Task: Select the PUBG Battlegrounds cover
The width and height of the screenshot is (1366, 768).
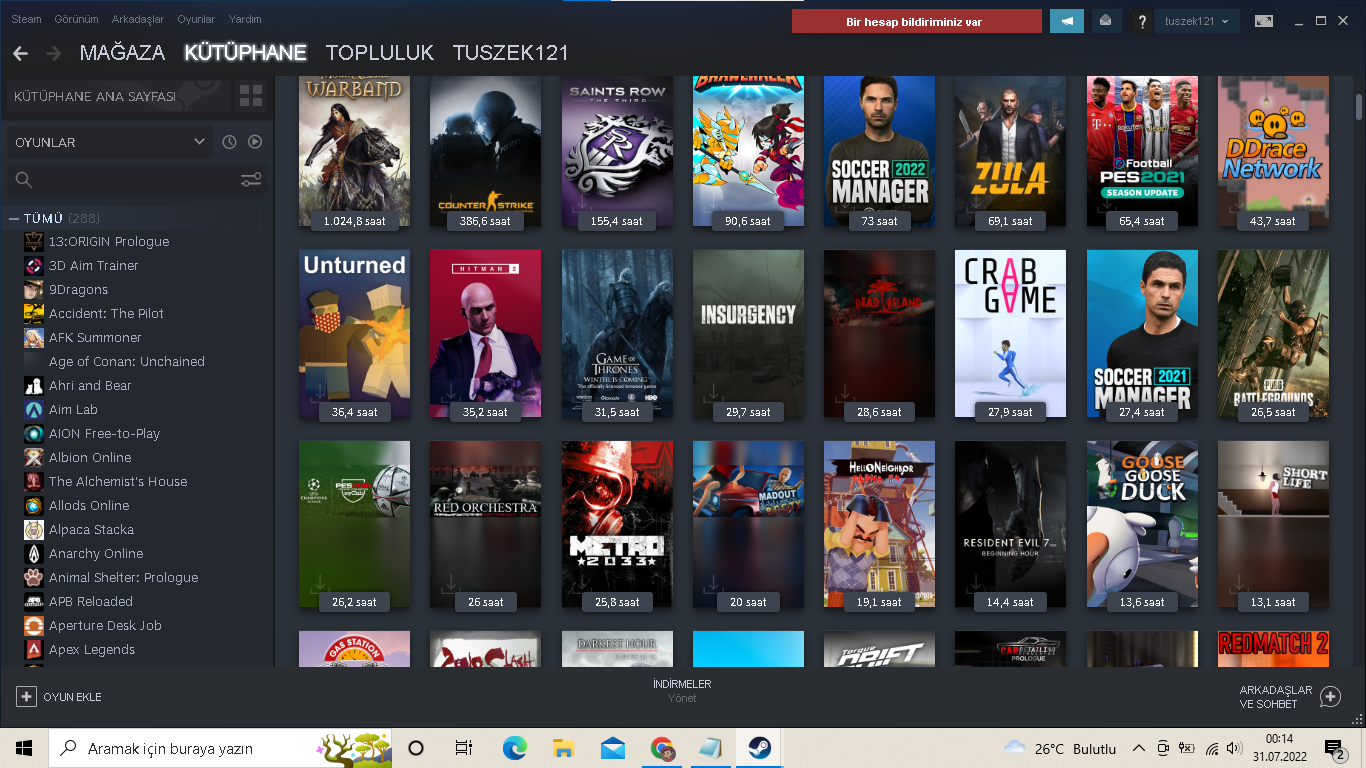Action: coord(1273,334)
